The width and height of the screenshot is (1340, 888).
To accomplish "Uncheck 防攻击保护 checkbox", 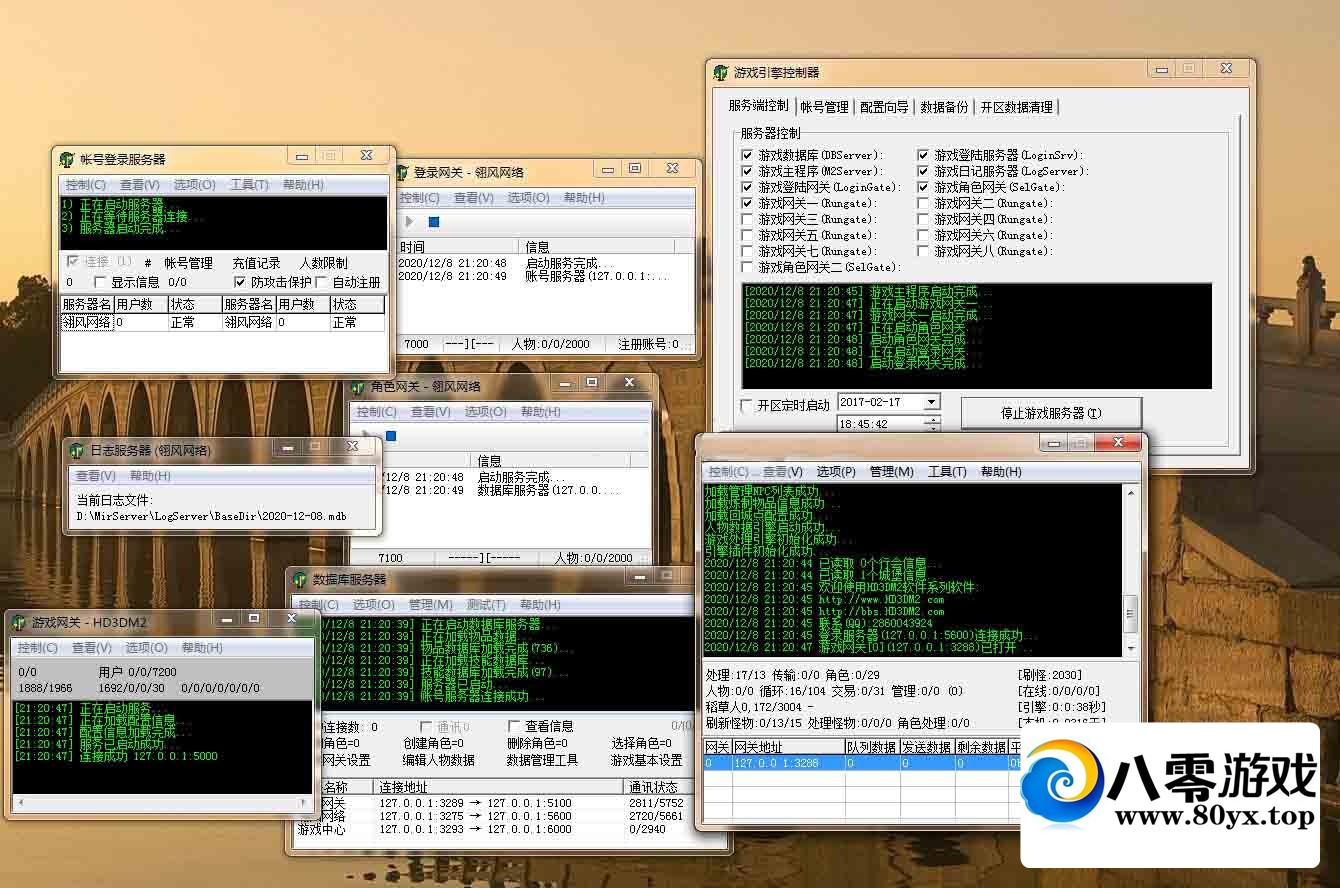I will tap(239, 283).
